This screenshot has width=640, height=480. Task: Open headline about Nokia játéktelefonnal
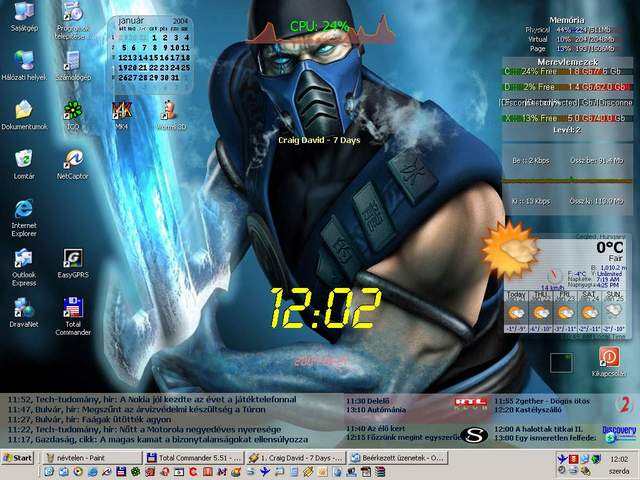point(152,399)
